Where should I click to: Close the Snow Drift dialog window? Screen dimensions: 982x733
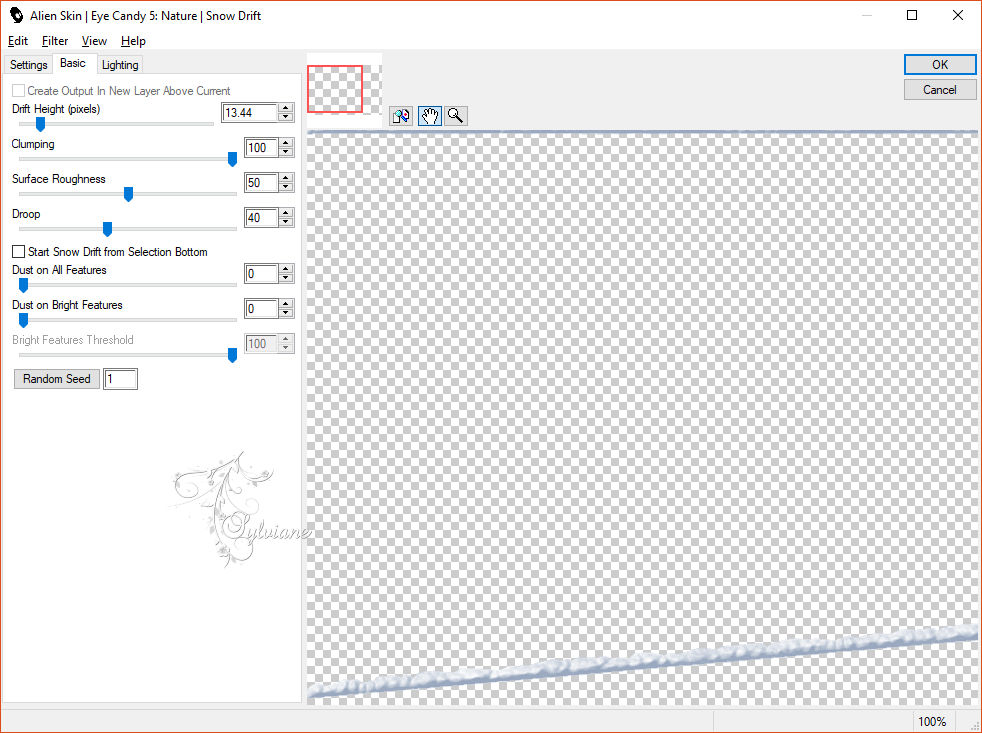(958, 15)
